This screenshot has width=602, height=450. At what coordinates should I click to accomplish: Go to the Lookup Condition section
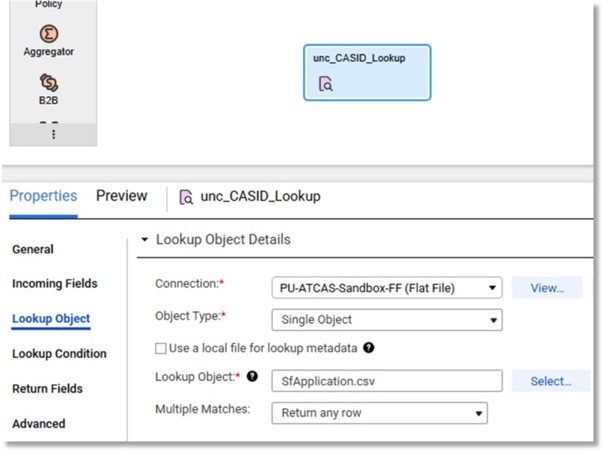[59, 354]
